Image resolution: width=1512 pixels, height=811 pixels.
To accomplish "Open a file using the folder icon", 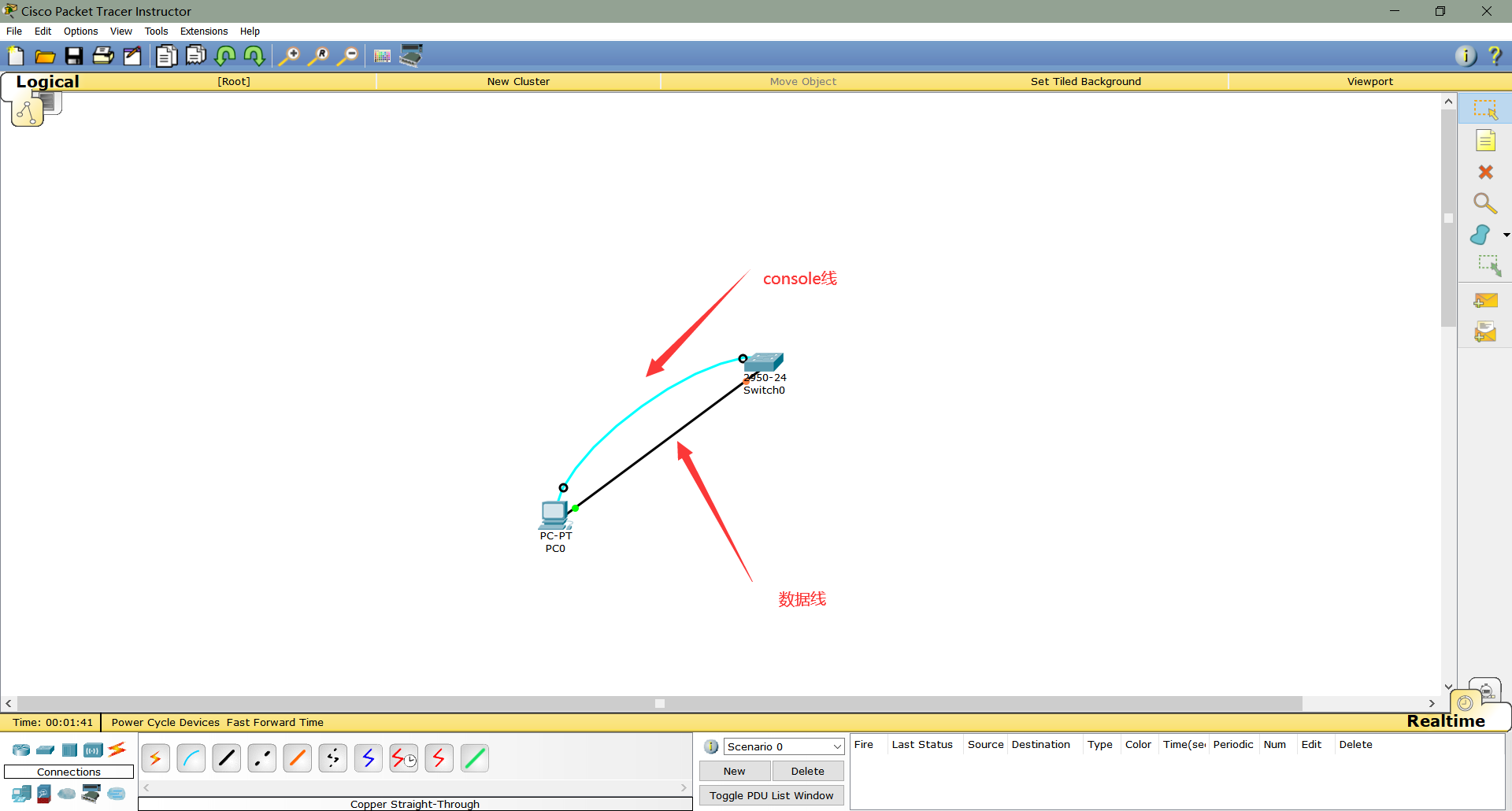I will [x=45, y=56].
